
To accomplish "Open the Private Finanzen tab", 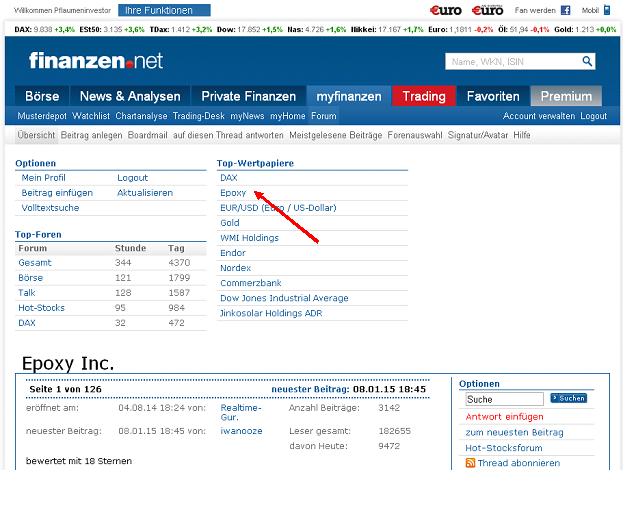I will [249, 96].
